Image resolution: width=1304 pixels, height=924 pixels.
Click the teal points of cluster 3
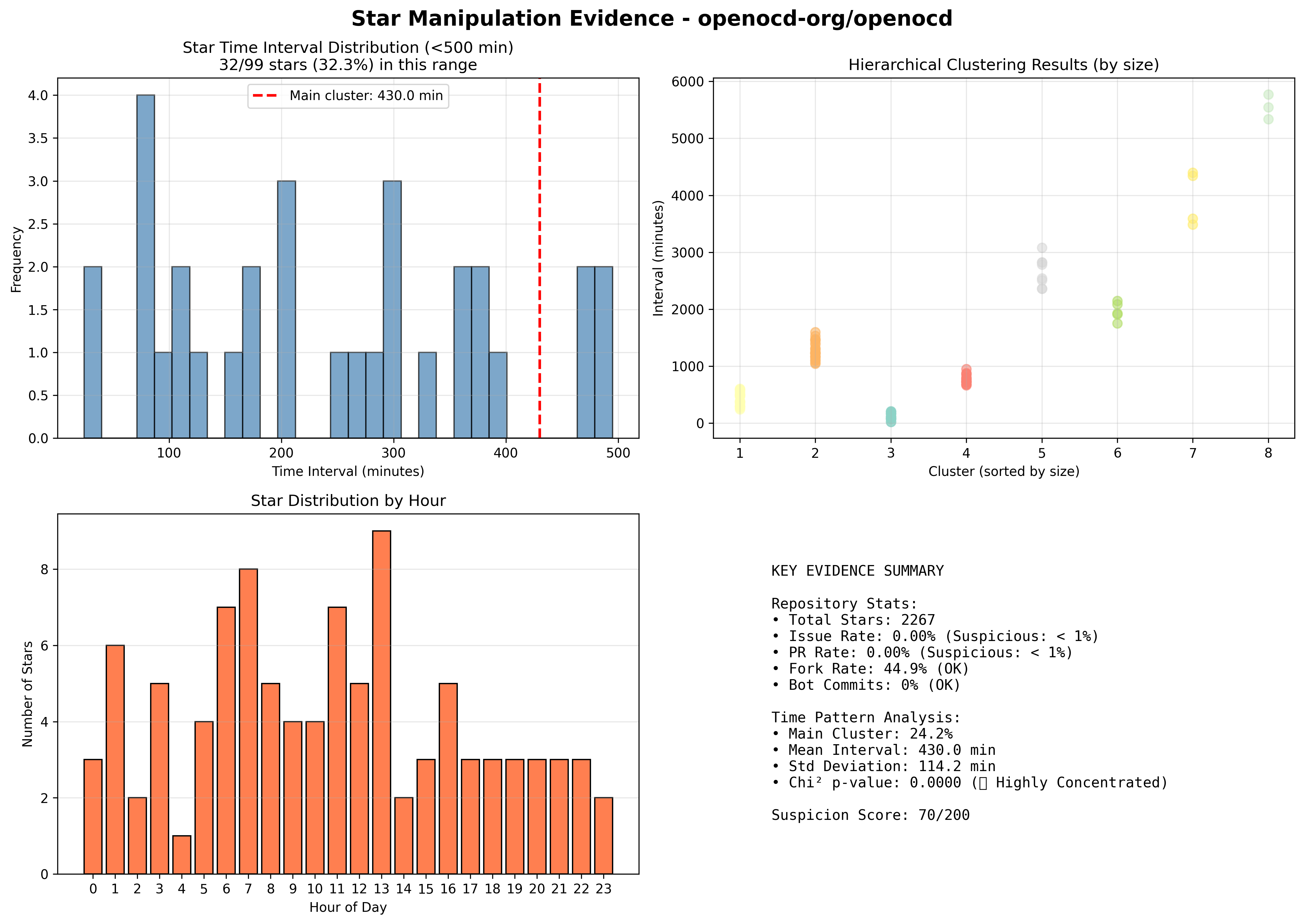coord(891,417)
